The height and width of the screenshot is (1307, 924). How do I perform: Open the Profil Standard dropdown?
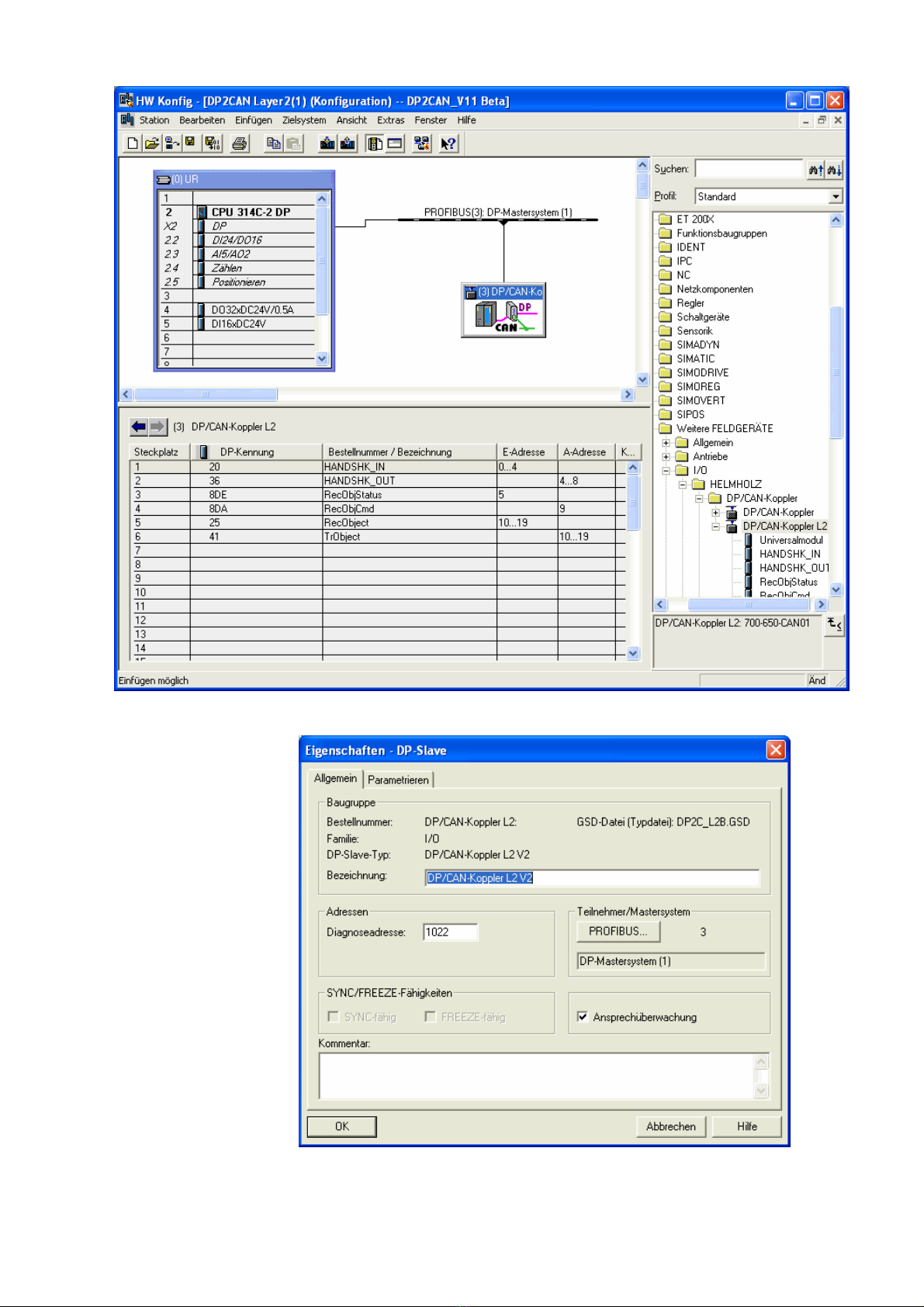(x=836, y=197)
